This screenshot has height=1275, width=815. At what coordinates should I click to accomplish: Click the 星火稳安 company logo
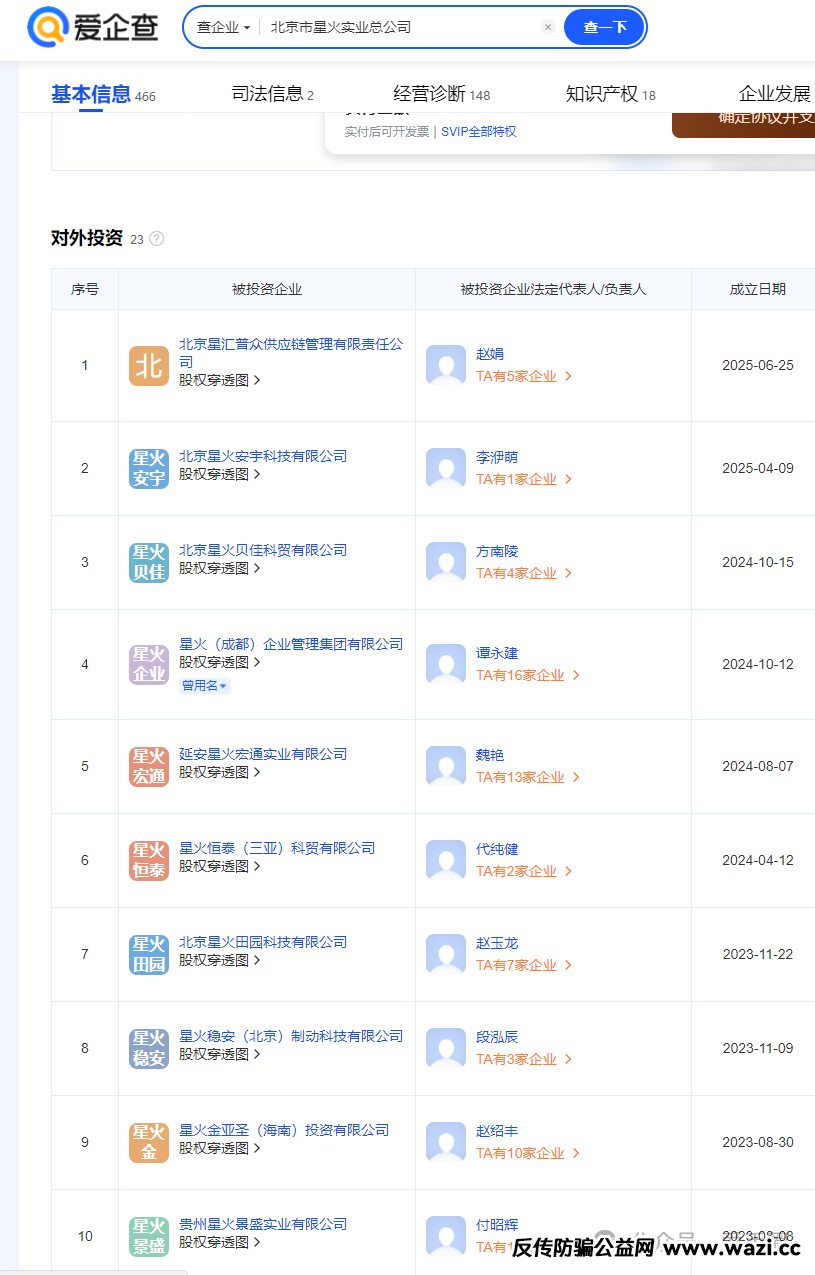149,1048
